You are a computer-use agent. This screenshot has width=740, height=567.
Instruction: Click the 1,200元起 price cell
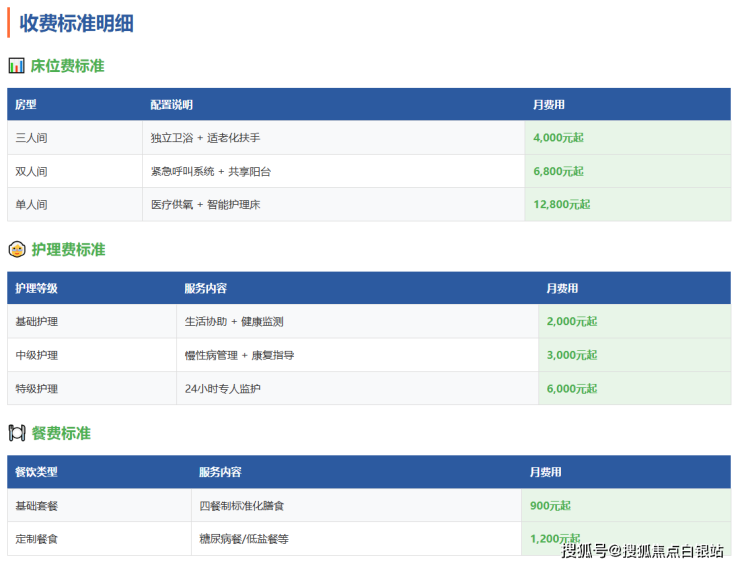point(626,539)
